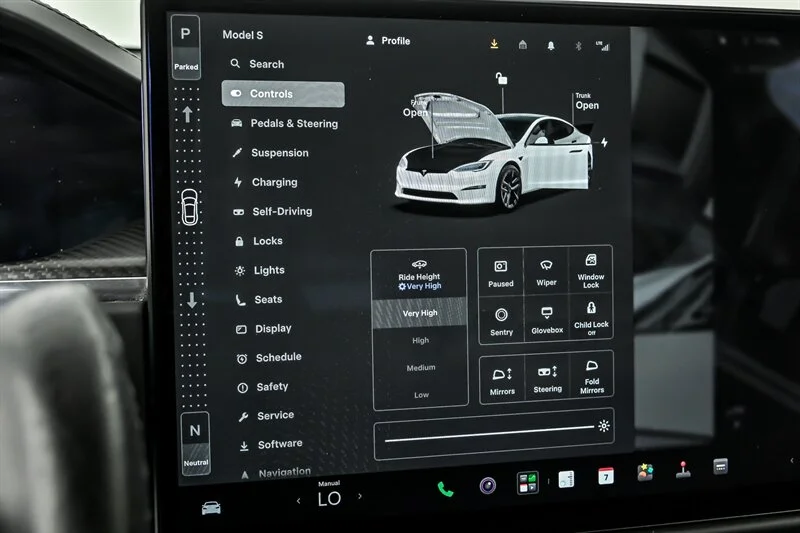Toggle Sentry mode
The height and width of the screenshot is (533, 800).
[x=502, y=321]
